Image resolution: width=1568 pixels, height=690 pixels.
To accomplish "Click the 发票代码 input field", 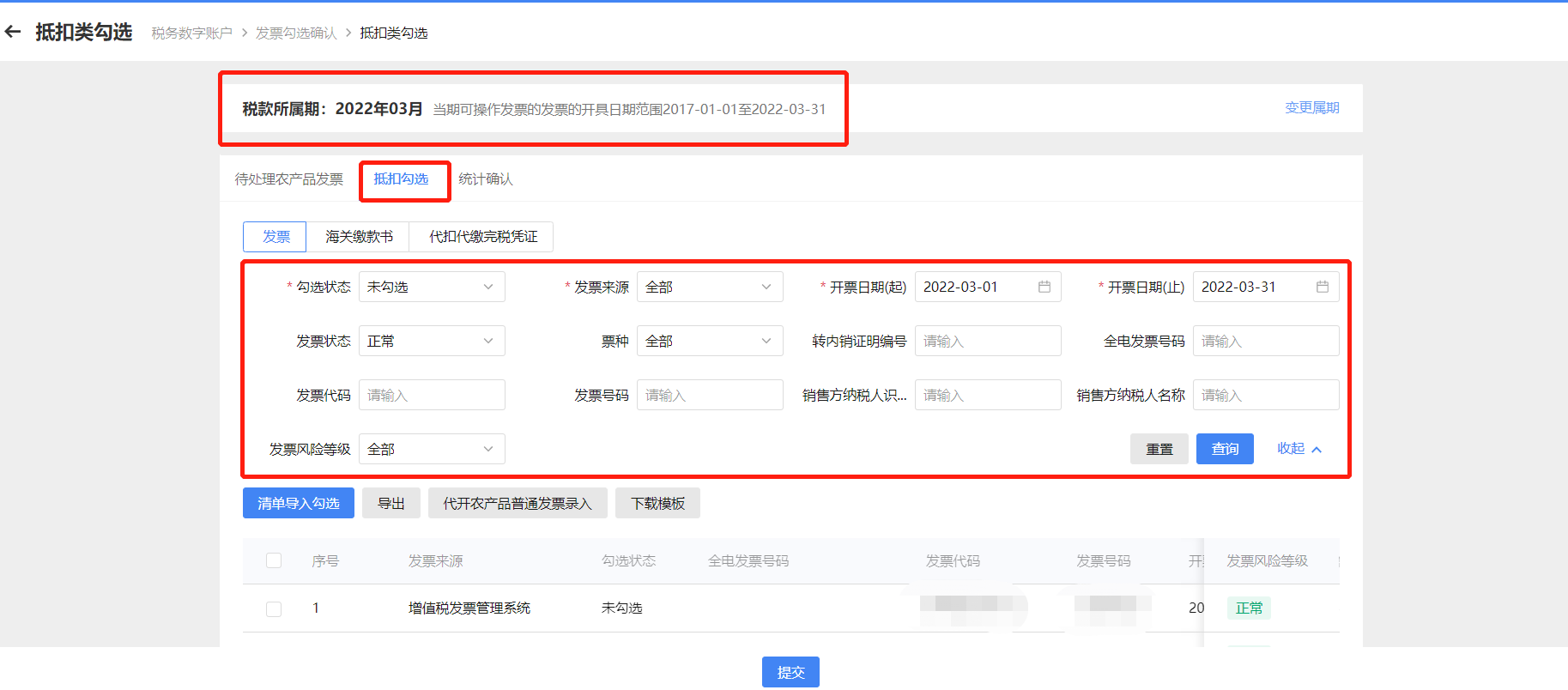I will [432, 395].
